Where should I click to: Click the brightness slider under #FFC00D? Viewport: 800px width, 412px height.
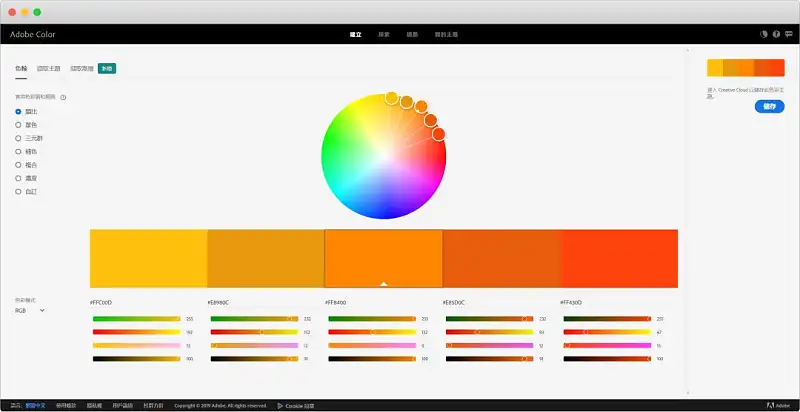coord(137,358)
